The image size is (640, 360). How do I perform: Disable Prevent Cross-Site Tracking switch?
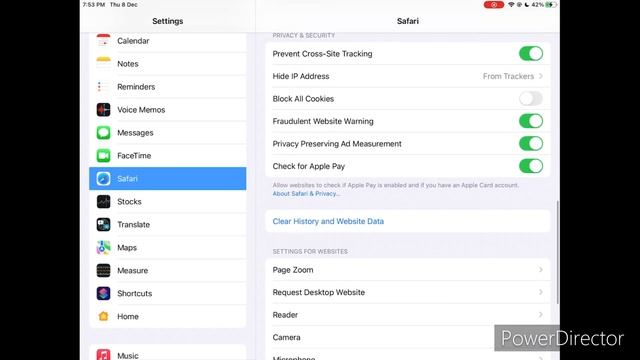click(x=531, y=53)
